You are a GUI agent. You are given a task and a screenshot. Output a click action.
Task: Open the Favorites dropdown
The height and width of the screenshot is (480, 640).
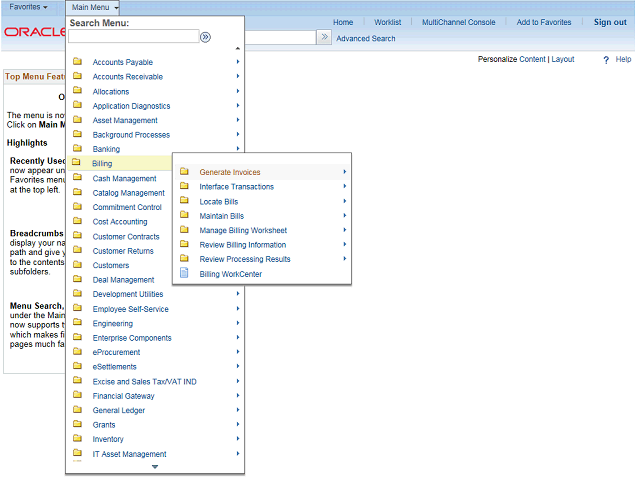(28, 7)
